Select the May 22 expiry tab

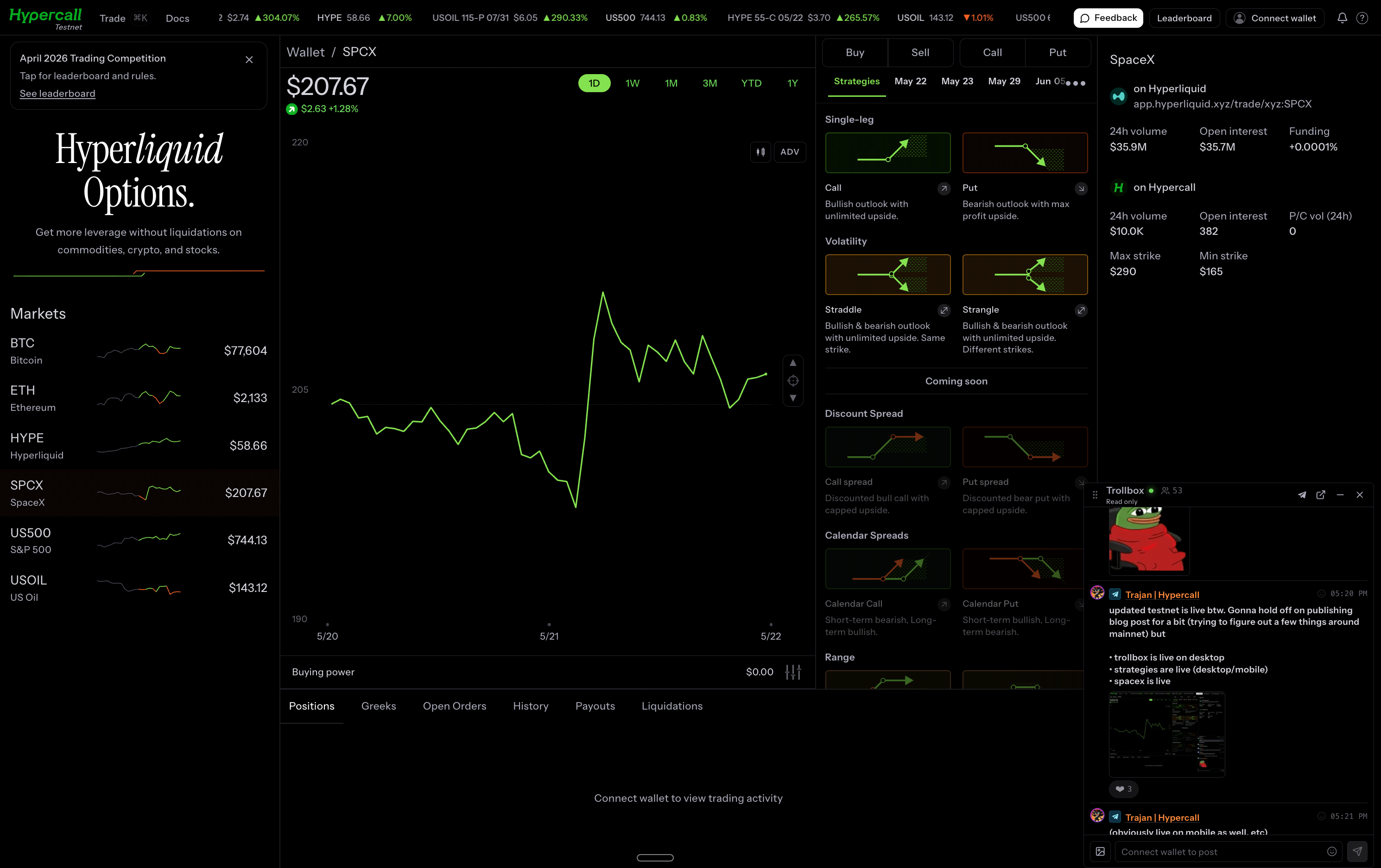coord(910,82)
